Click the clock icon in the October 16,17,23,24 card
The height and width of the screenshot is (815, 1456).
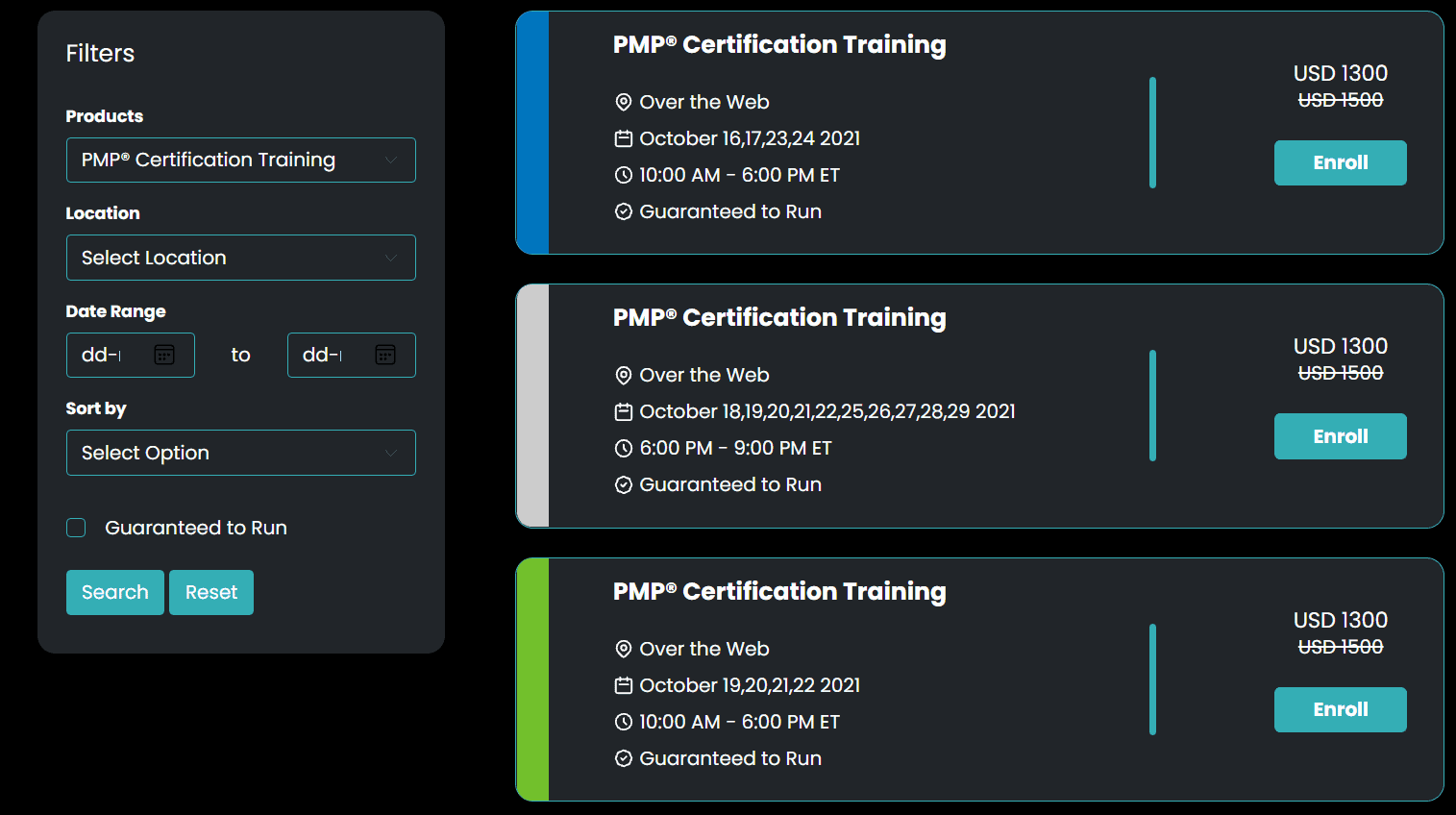pyautogui.click(x=624, y=175)
